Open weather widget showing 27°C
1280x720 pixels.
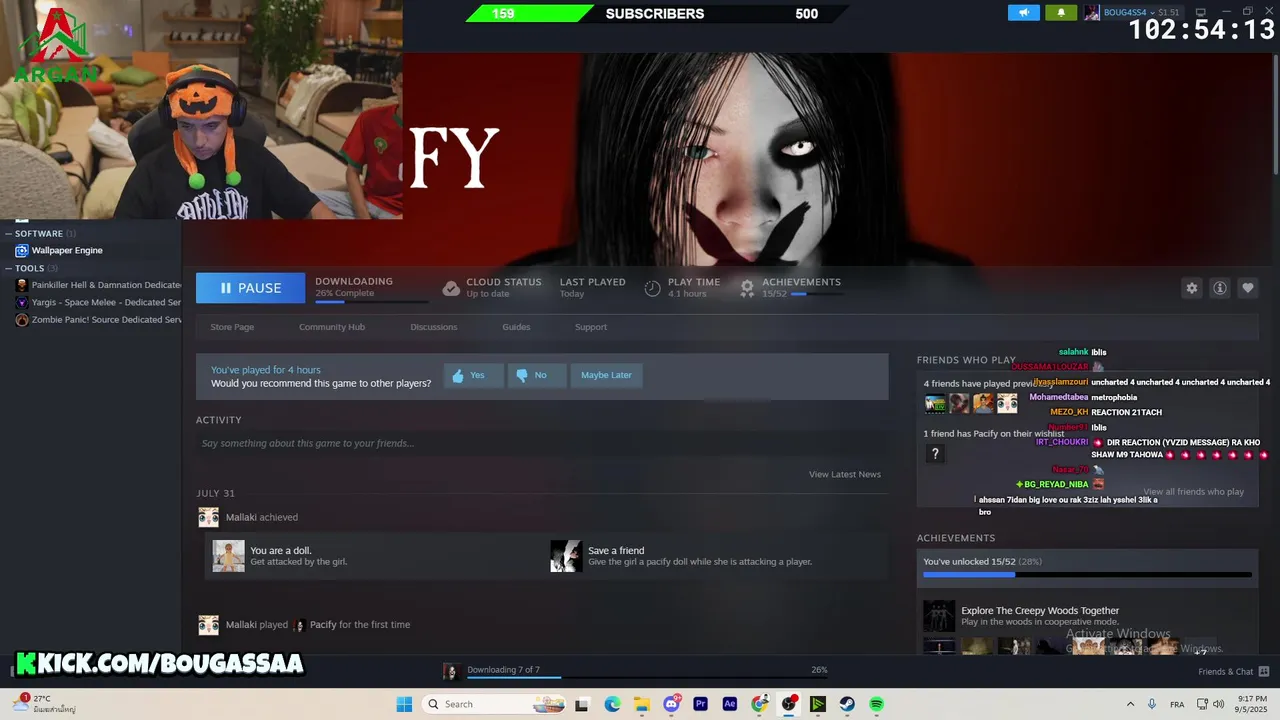42,704
